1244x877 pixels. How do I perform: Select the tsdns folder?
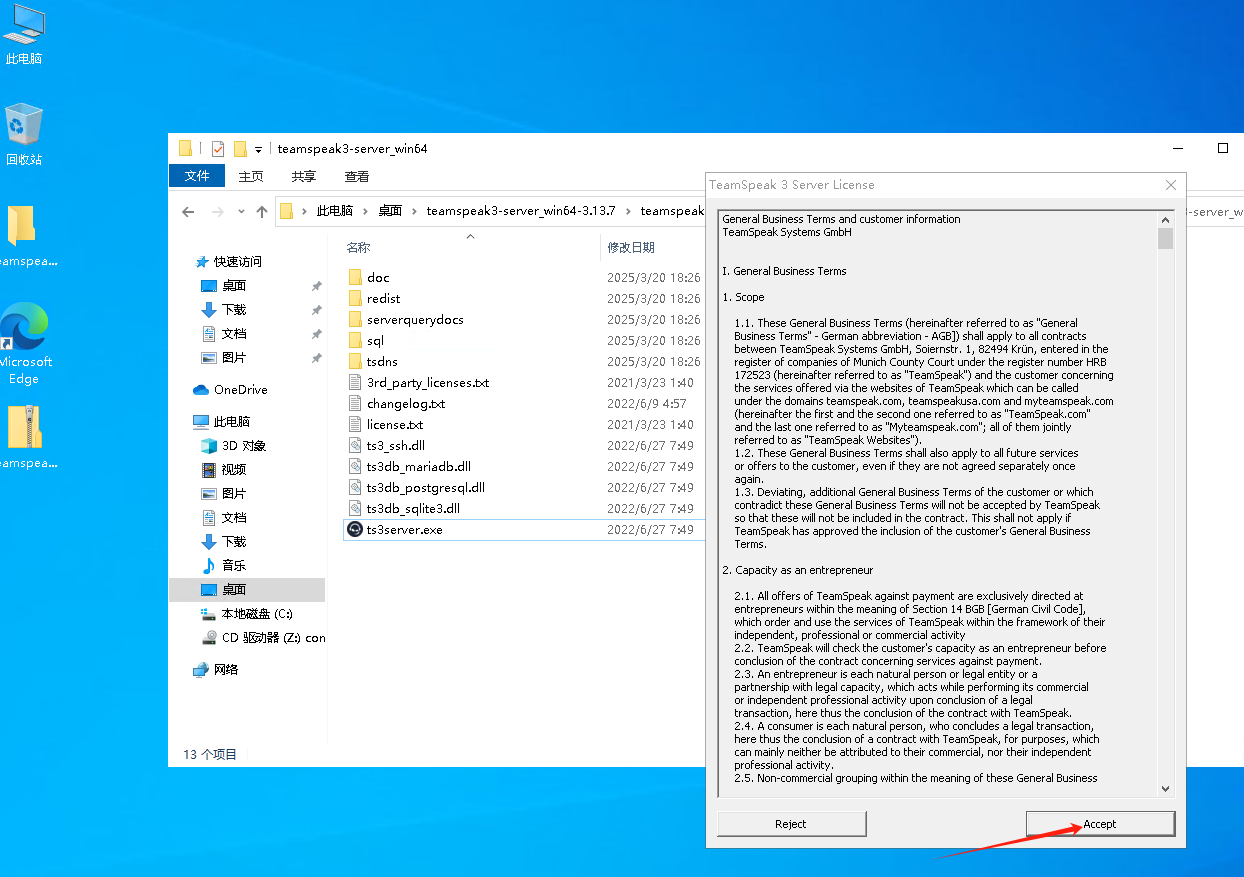tap(382, 362)
